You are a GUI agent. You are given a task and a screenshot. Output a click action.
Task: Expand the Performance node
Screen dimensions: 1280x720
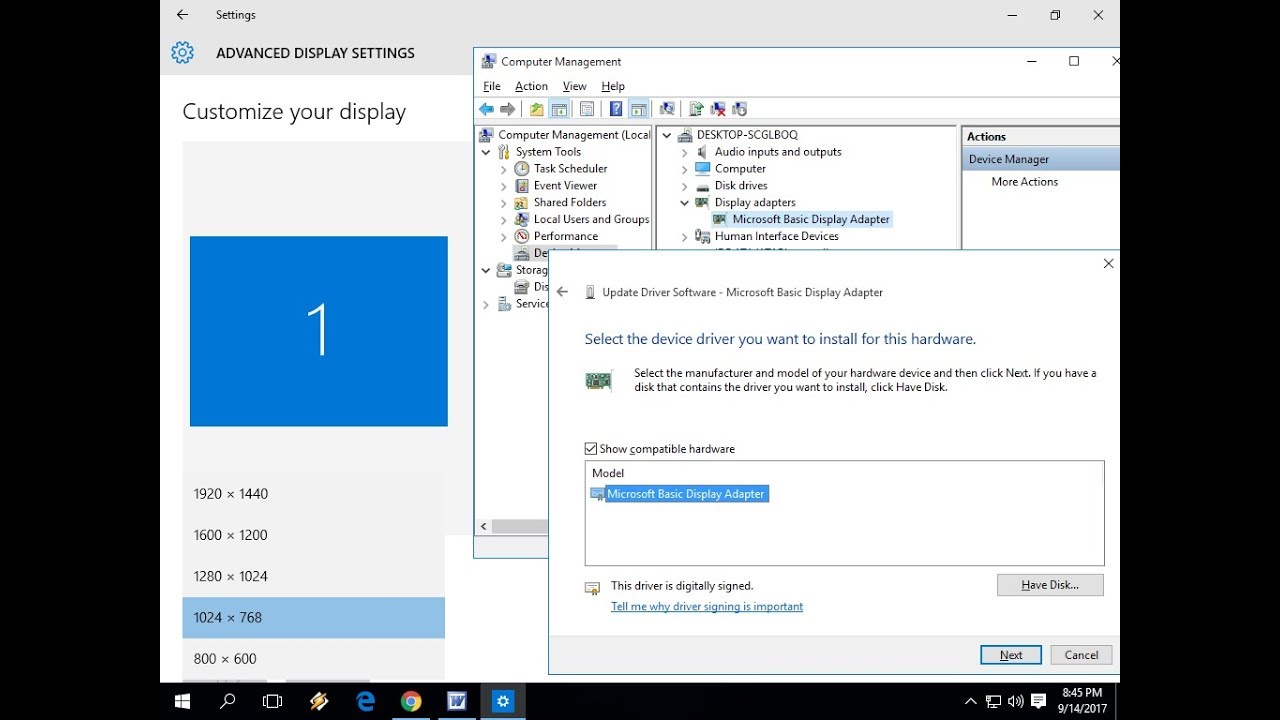point(504,237)
